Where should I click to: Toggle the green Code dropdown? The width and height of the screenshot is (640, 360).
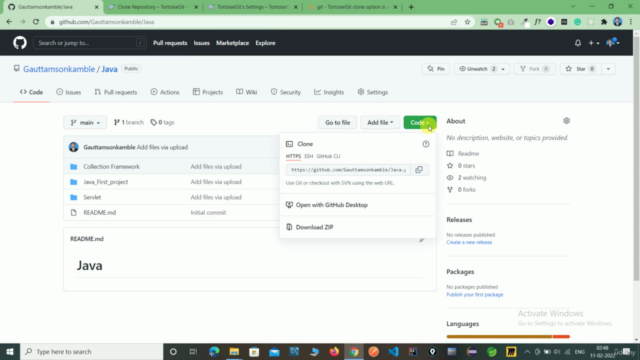(420, 122)
